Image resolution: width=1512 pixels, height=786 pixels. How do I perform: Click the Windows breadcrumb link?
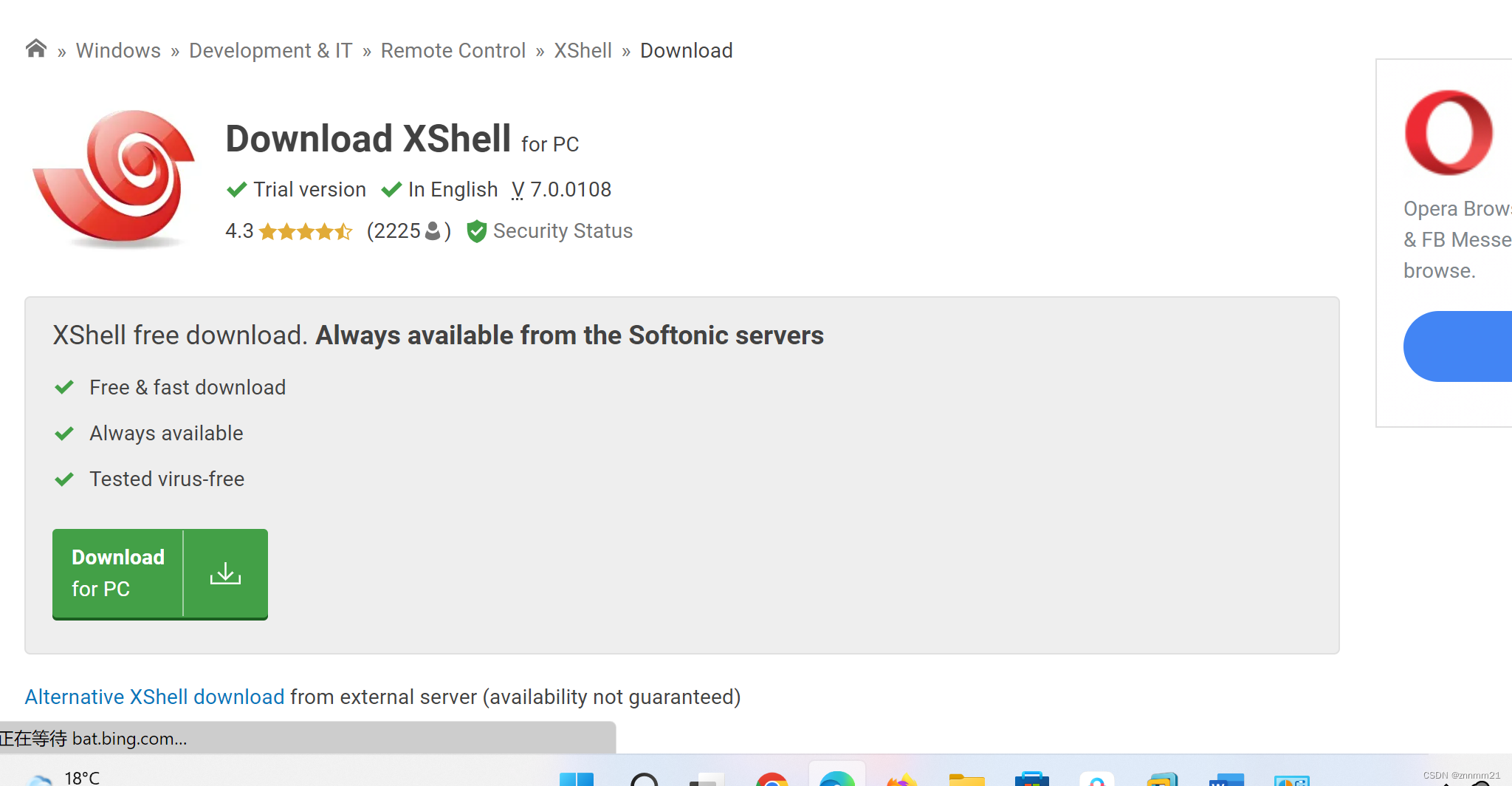pos(118,50)
